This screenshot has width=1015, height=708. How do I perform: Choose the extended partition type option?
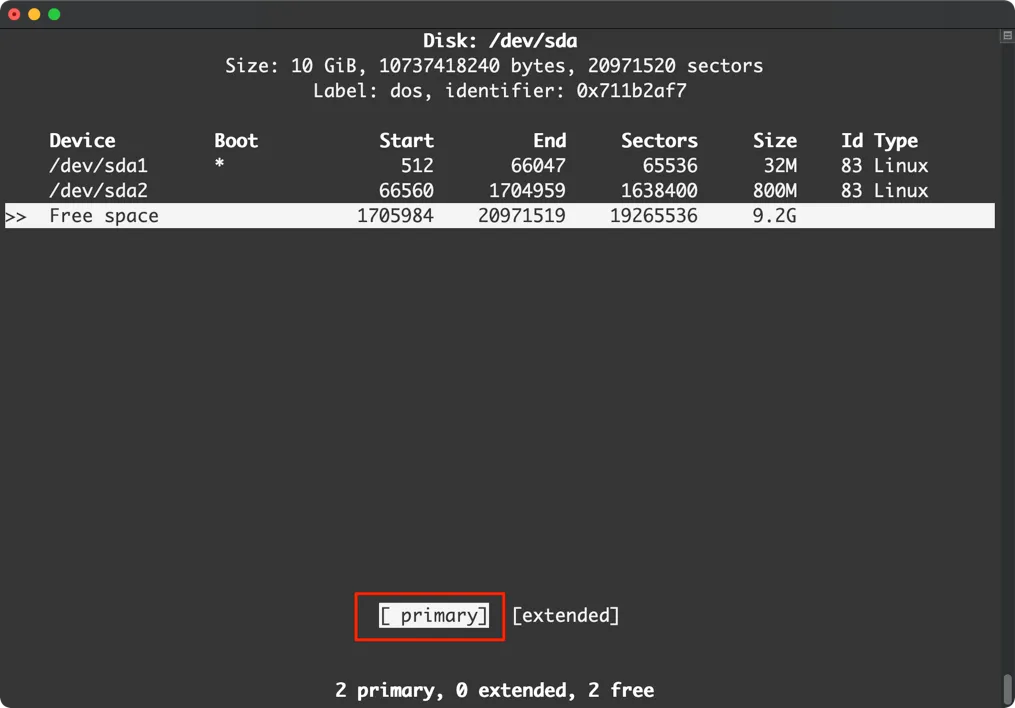(566, 615)
